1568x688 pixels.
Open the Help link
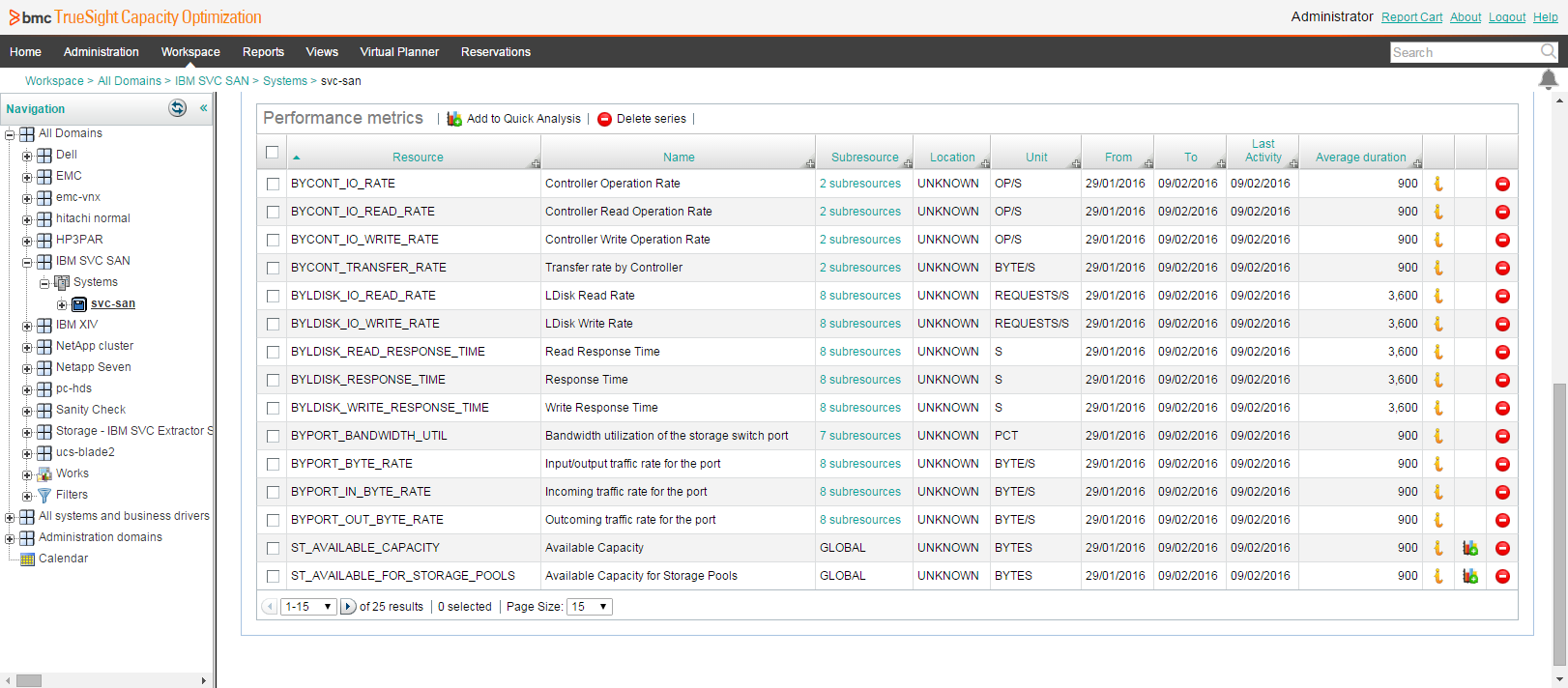(1545, 17)
